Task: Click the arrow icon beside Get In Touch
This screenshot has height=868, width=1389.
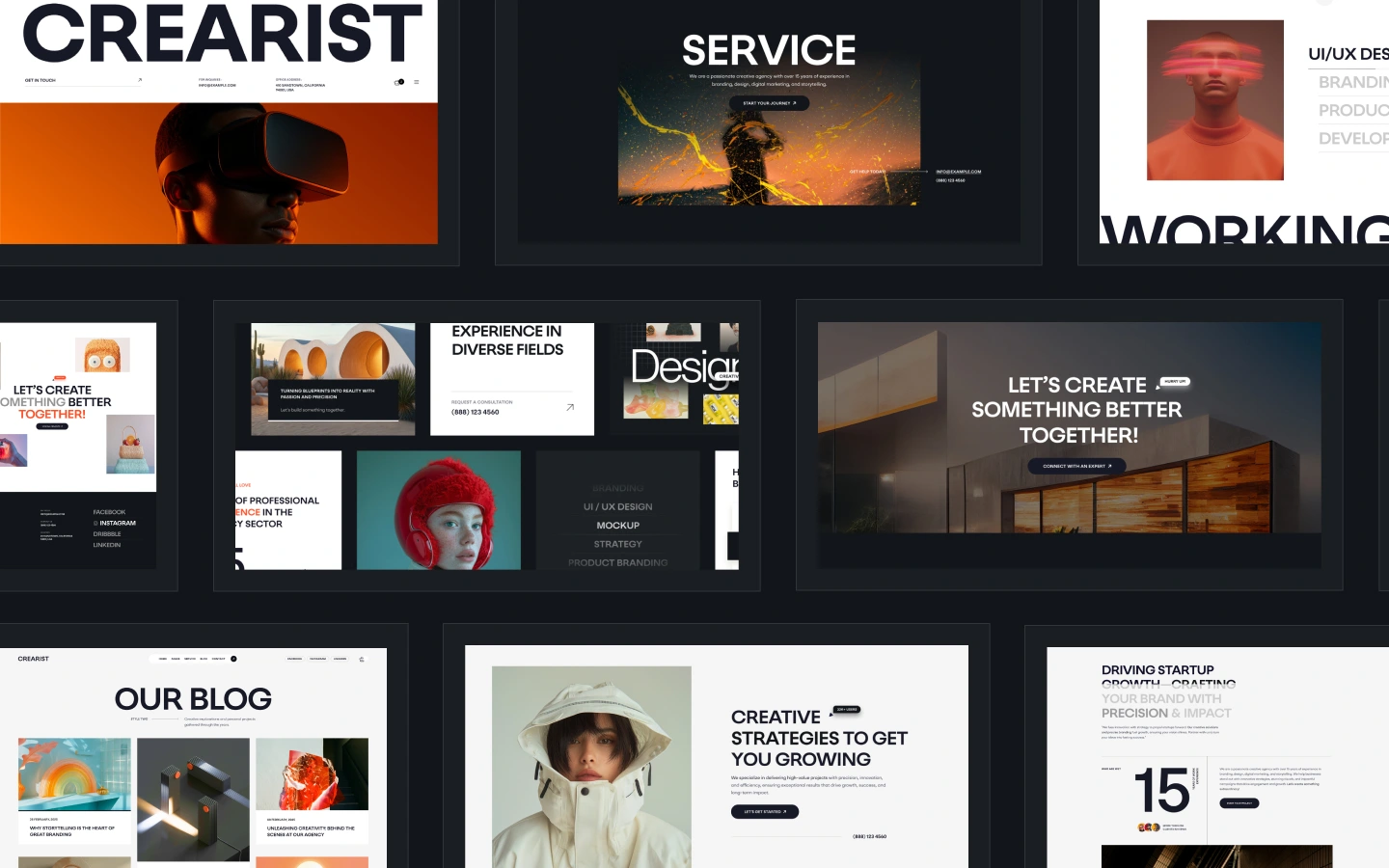Action: 140,80
